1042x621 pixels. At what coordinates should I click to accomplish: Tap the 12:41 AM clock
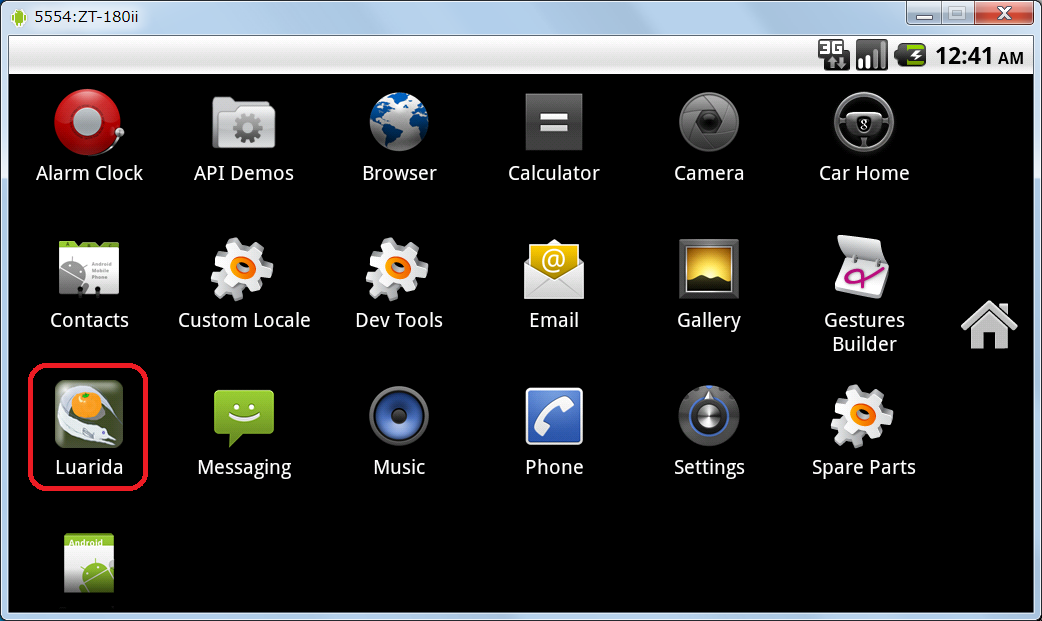[980, 56]
